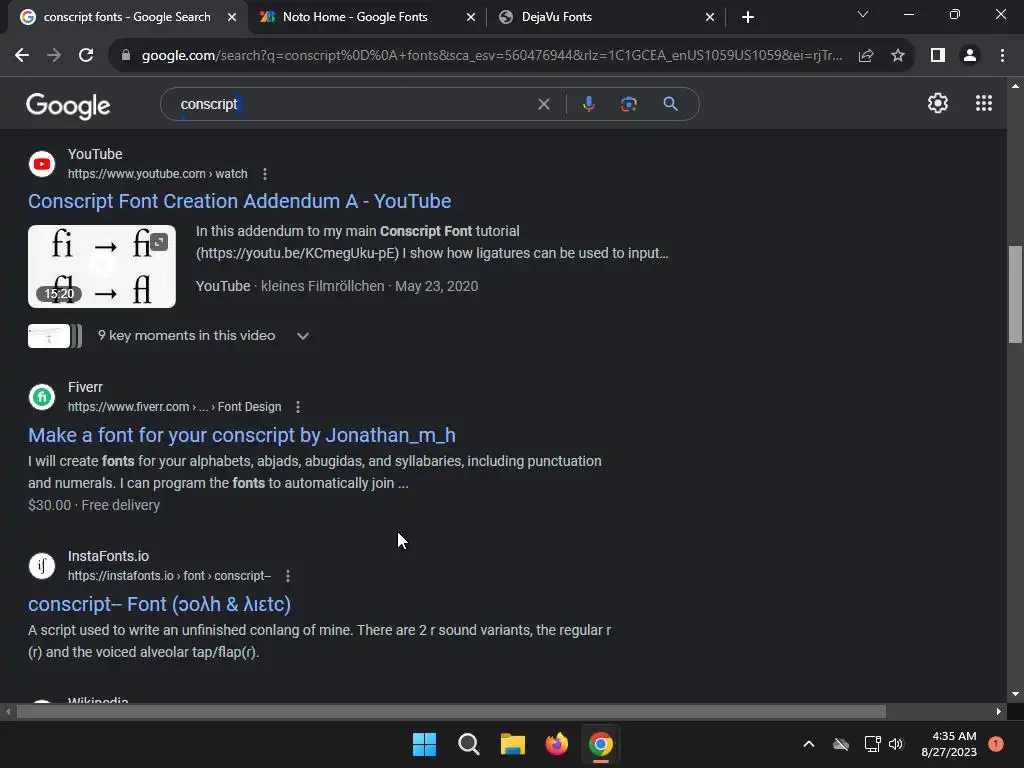Open Google search settings gear
Screen dimensions: 1024x768
click(938, 103)
